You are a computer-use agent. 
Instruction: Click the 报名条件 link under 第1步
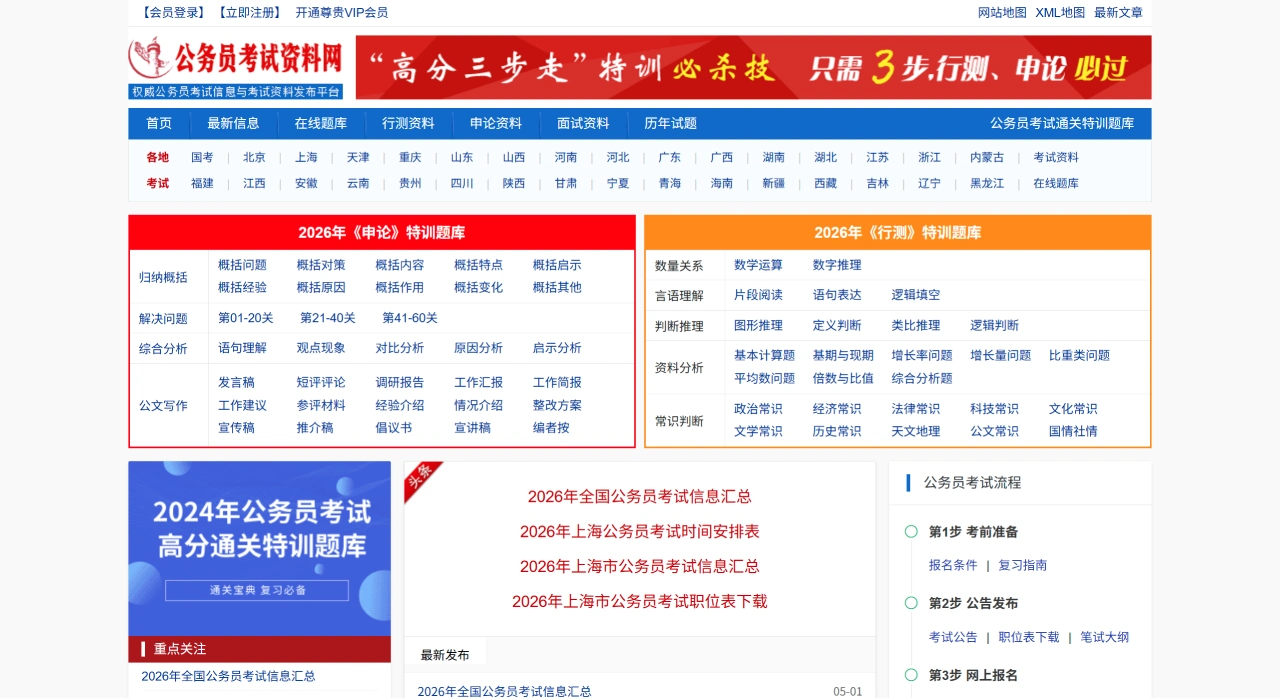951,565
